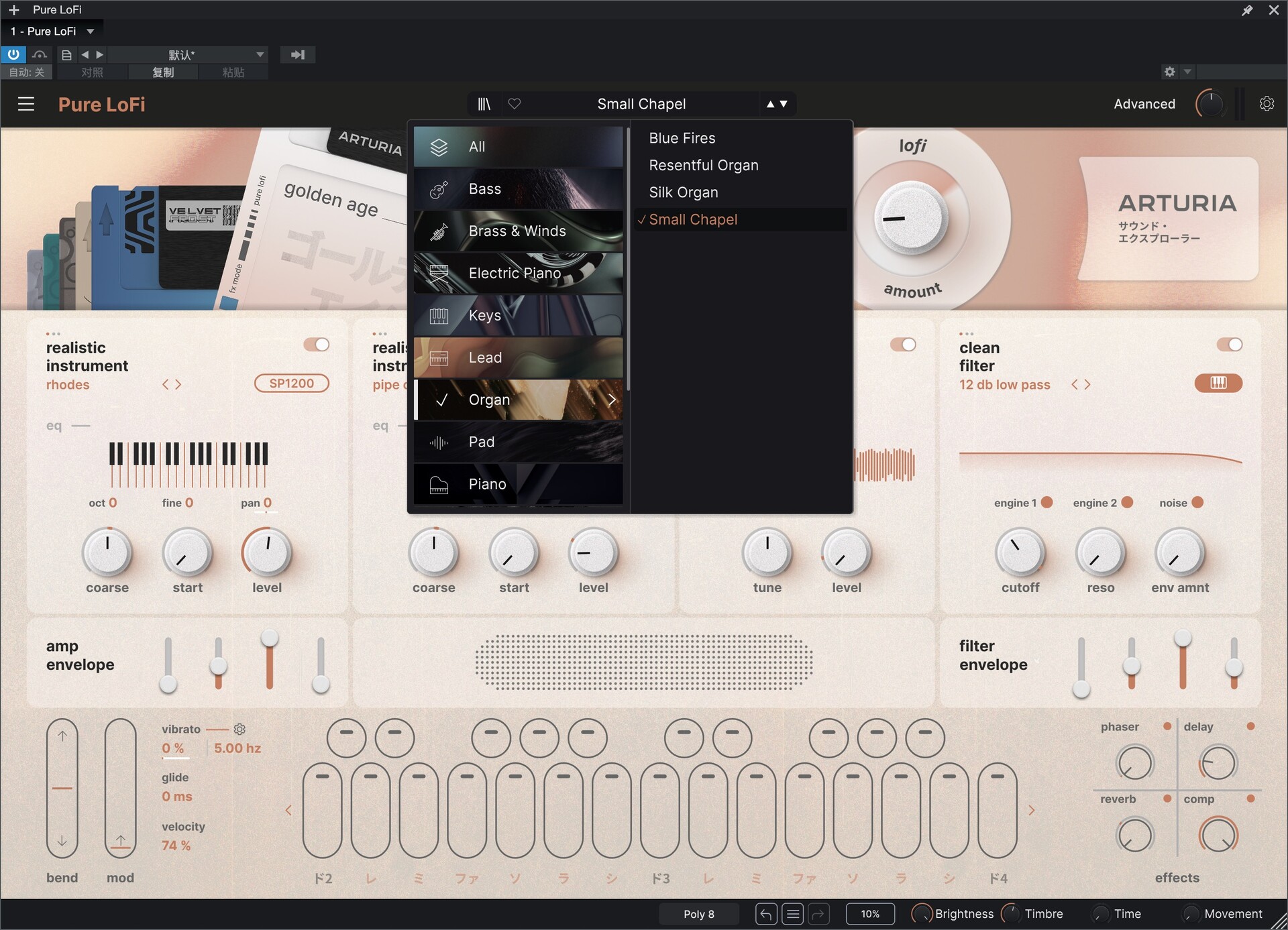Click the host preset file icon
This screenshot has width=1288, height=930.
click(x=66, y=55)
